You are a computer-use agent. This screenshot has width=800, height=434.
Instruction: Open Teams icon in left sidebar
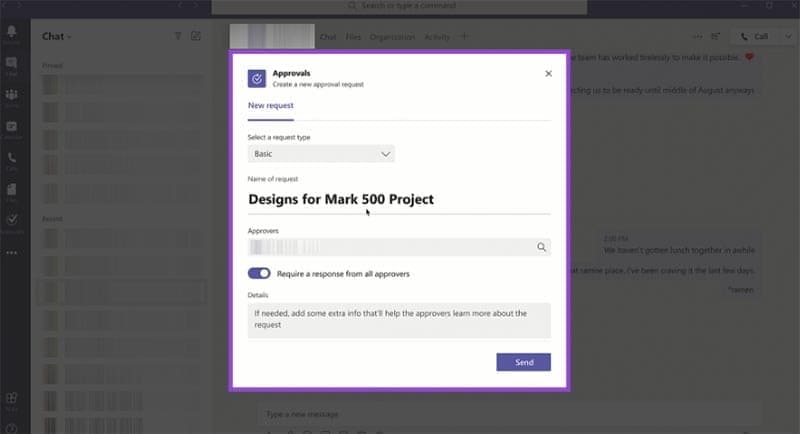coord(11,96)
